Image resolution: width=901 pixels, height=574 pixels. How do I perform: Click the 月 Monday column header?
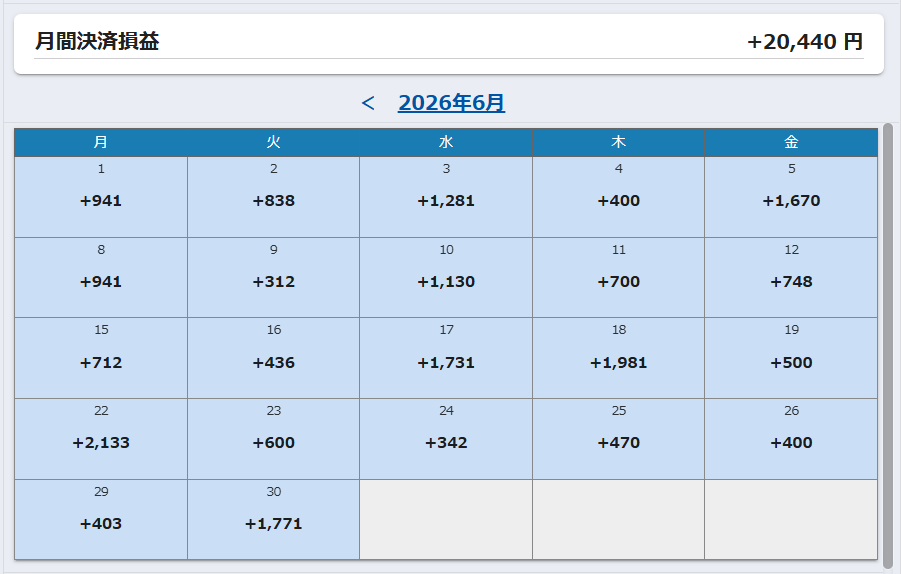101,142
